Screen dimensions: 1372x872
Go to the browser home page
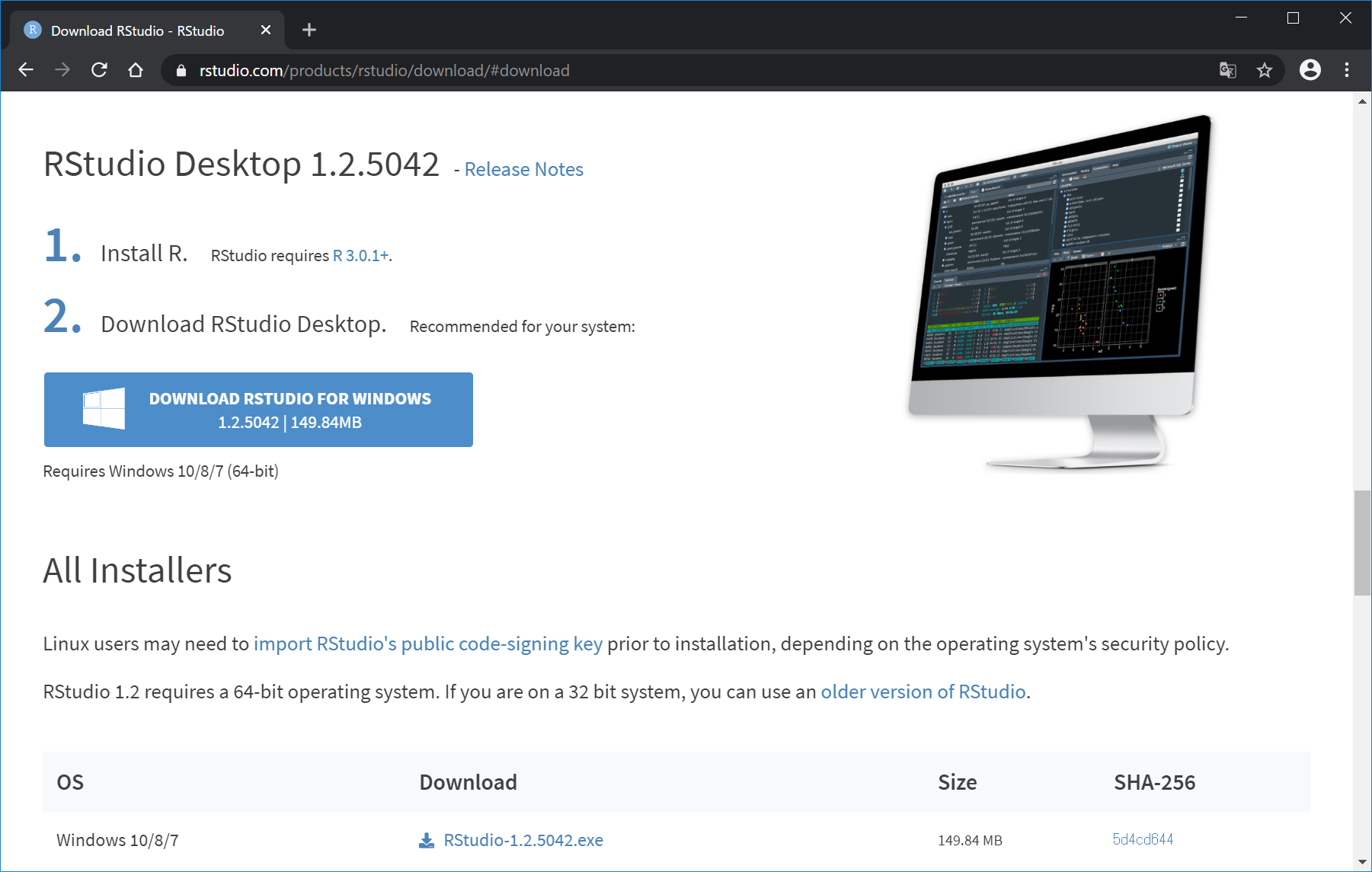coord(136,70)
